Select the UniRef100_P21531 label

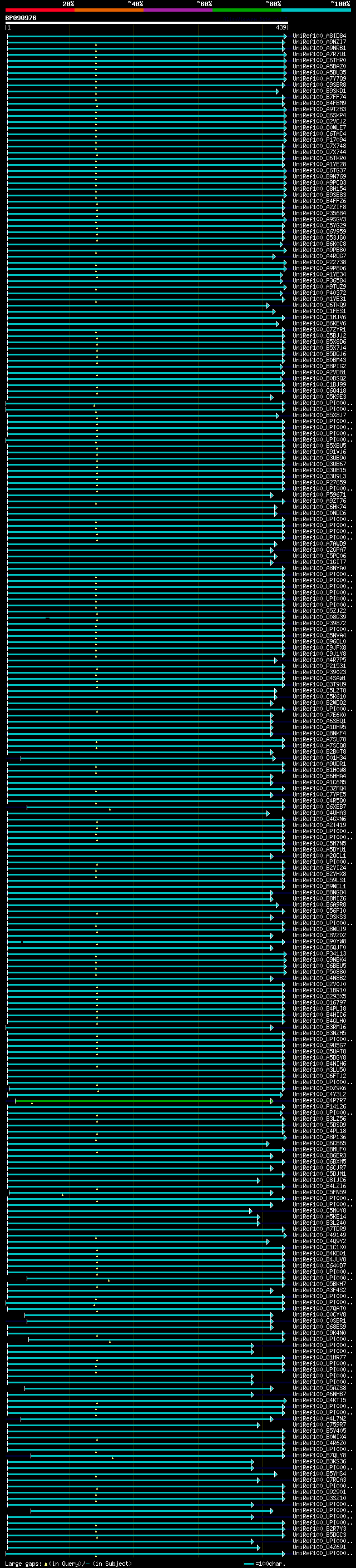(319, 666)
